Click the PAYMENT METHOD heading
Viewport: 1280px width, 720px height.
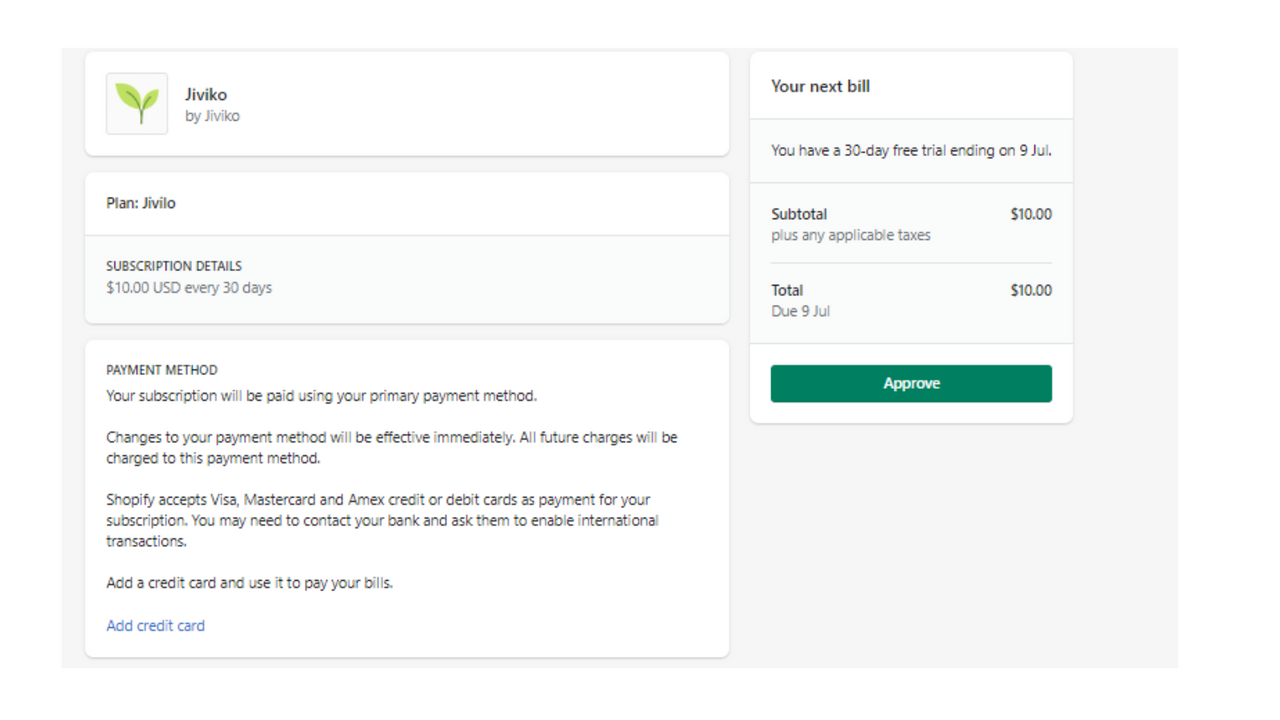click(162, 370)
